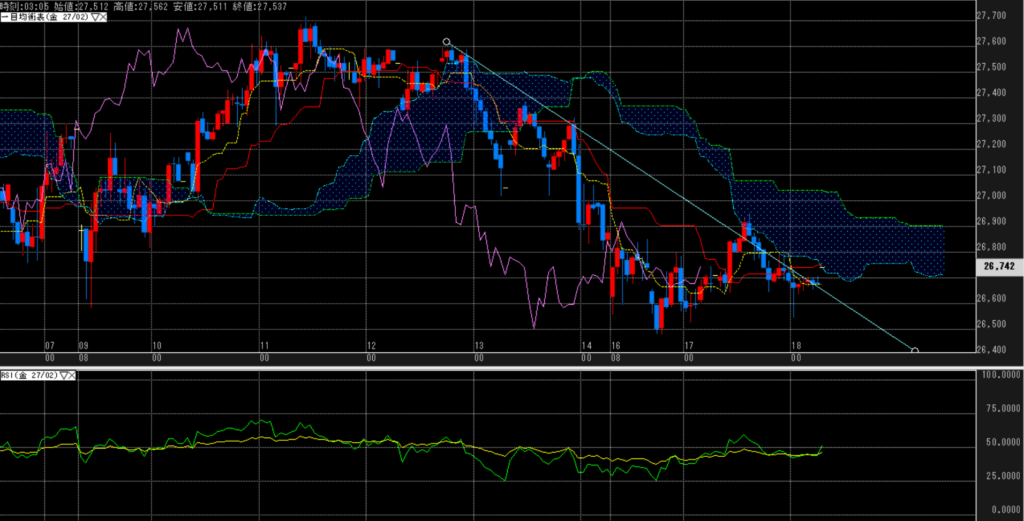Pick the date marker 17 on time axis
This screenshot has height=521, width=1024.
(688, 345)
